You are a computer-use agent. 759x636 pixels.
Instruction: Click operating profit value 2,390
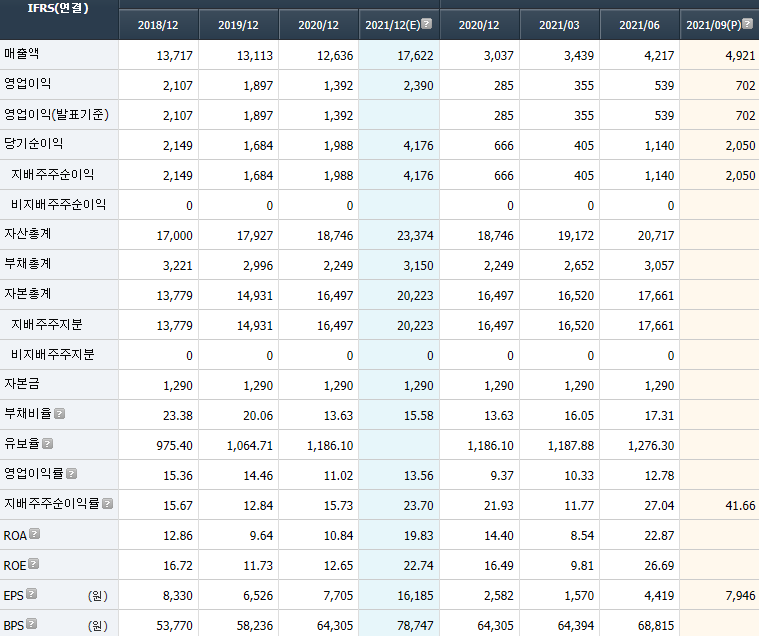click(418, 86)
